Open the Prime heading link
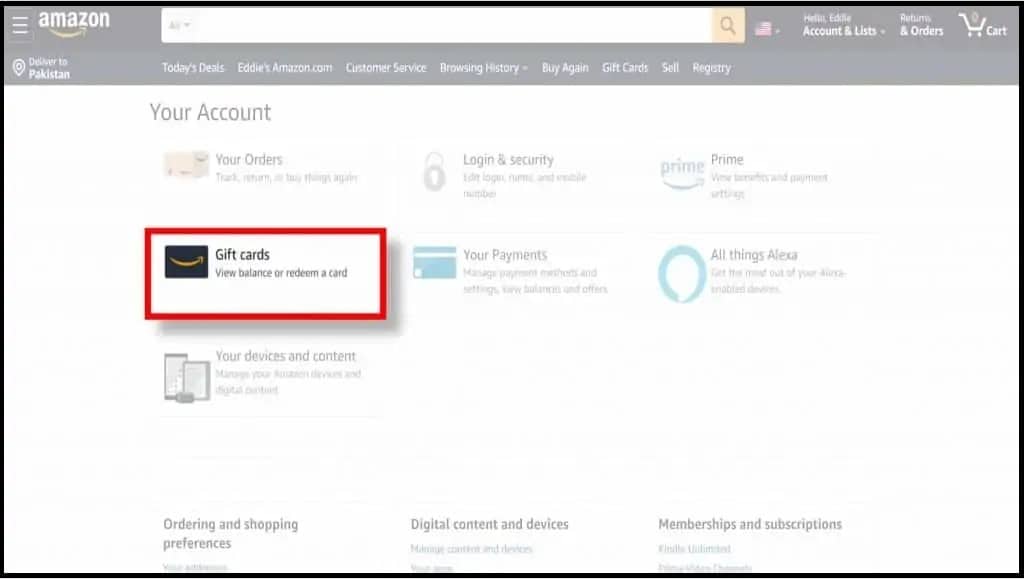The width and height of the screenshot is (1024, 579). click(727, 160)
